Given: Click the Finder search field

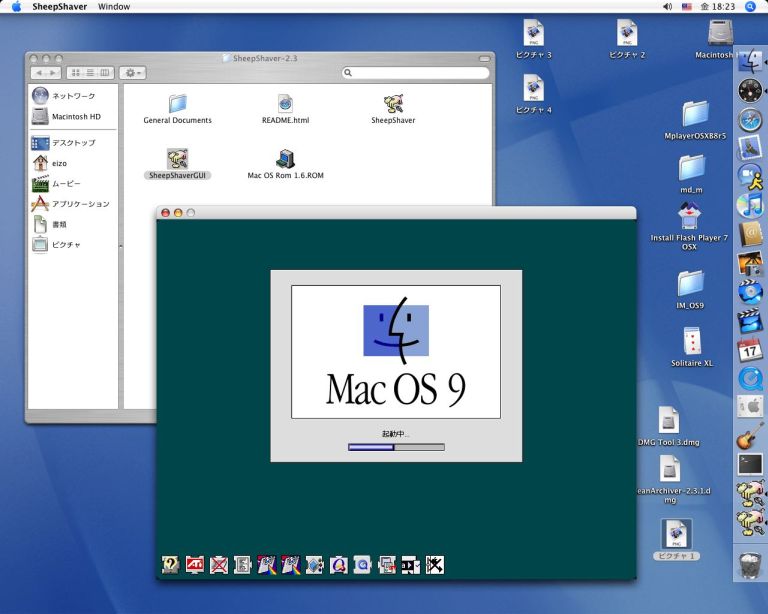Looking at the screenshot, I should [x=415, y=73].
